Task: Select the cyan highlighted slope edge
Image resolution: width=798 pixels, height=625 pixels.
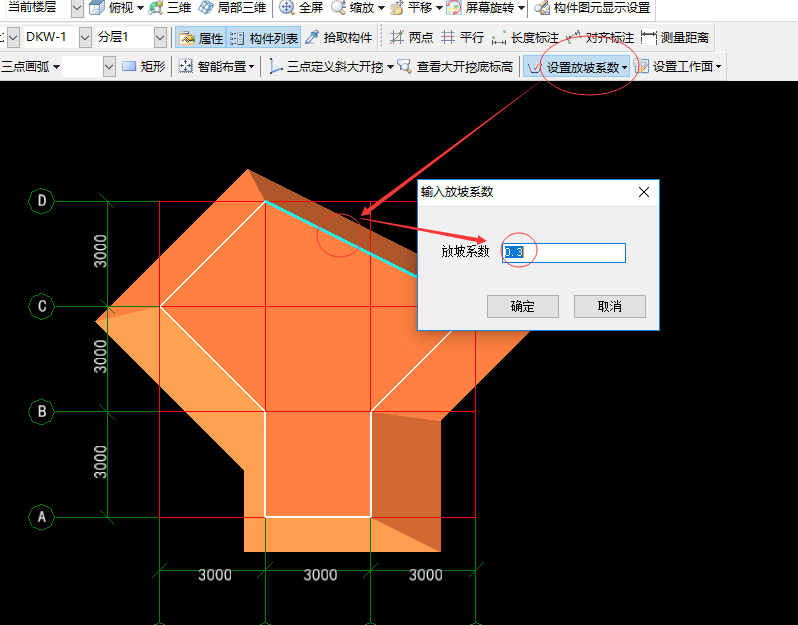Action: pyautogui.click(x=340, y=239)
